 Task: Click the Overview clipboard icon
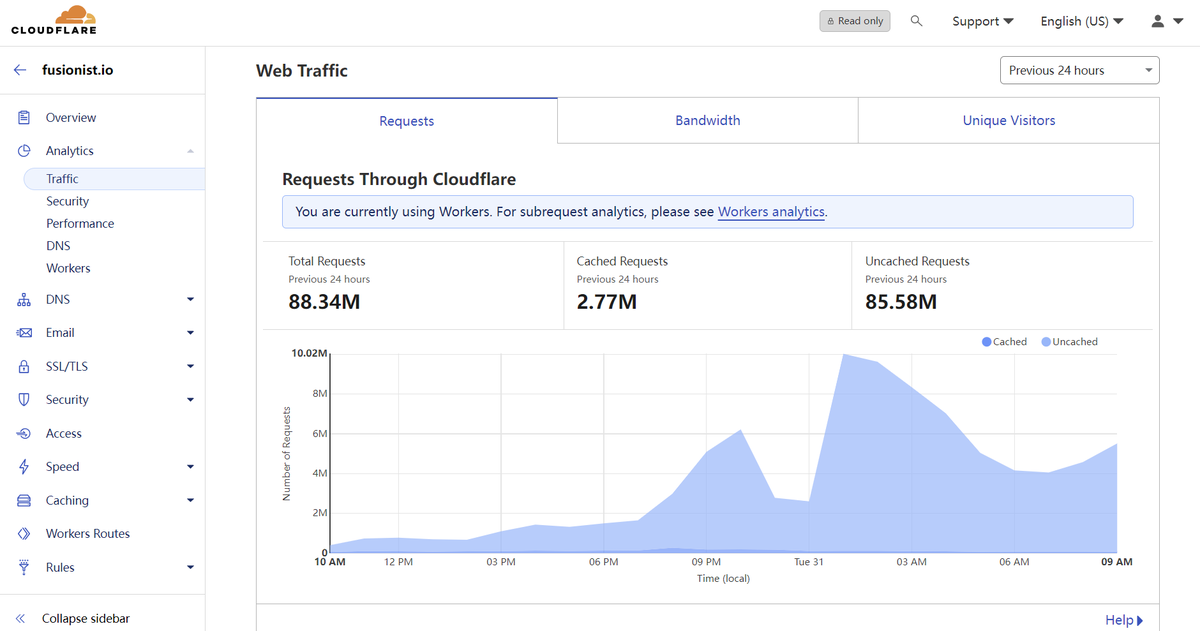click(x=24, y=118)
